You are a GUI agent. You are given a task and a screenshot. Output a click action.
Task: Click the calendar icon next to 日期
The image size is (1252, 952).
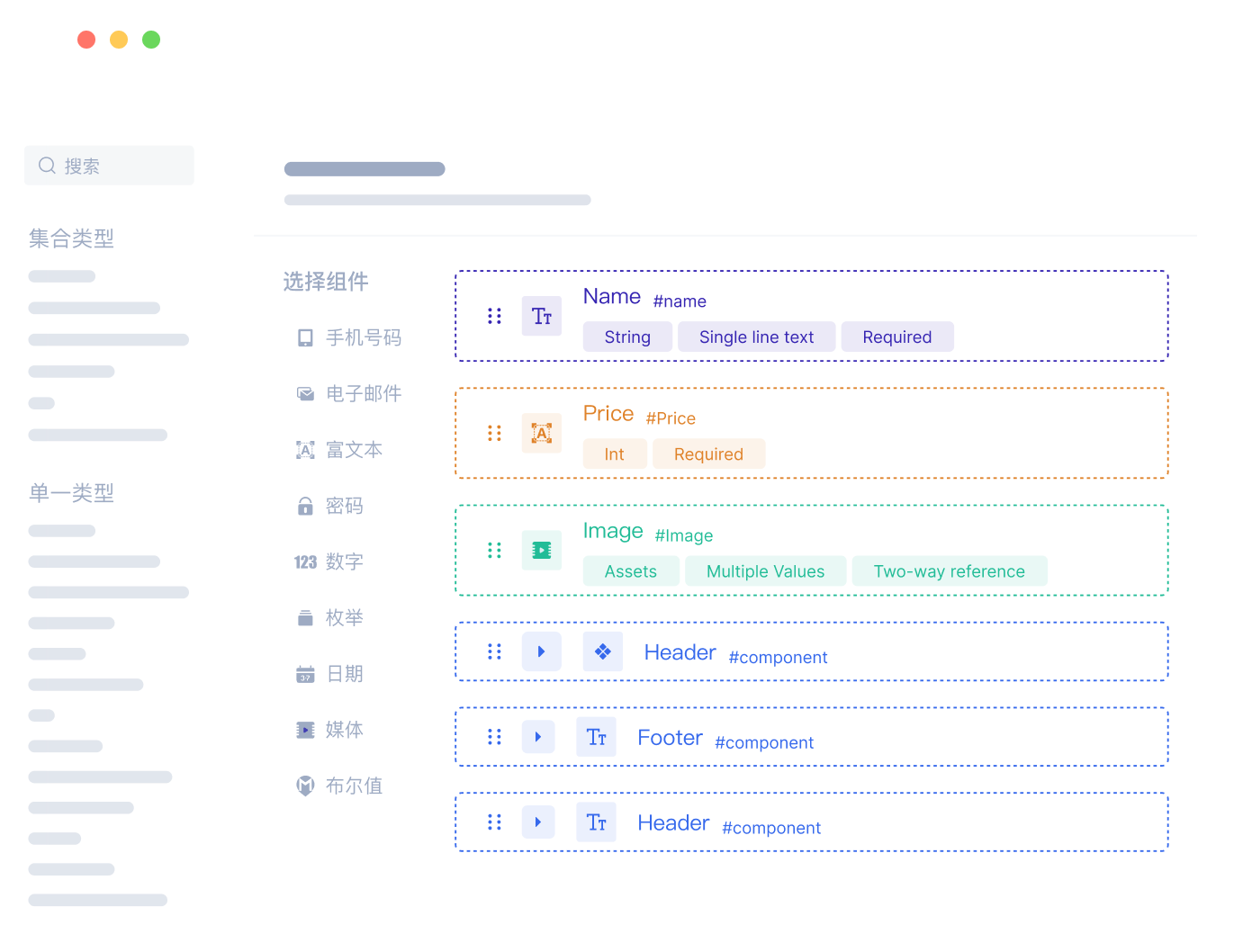(x=306, y=674)
